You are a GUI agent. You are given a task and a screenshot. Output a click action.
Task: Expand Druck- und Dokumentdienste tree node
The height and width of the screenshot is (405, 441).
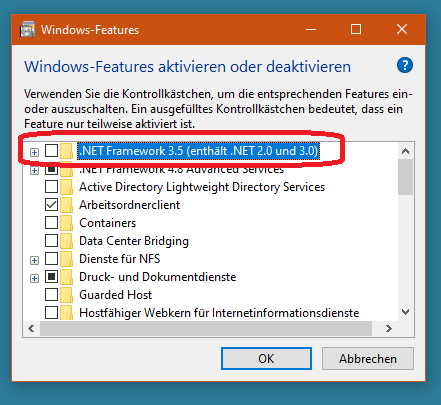(34, 278)
